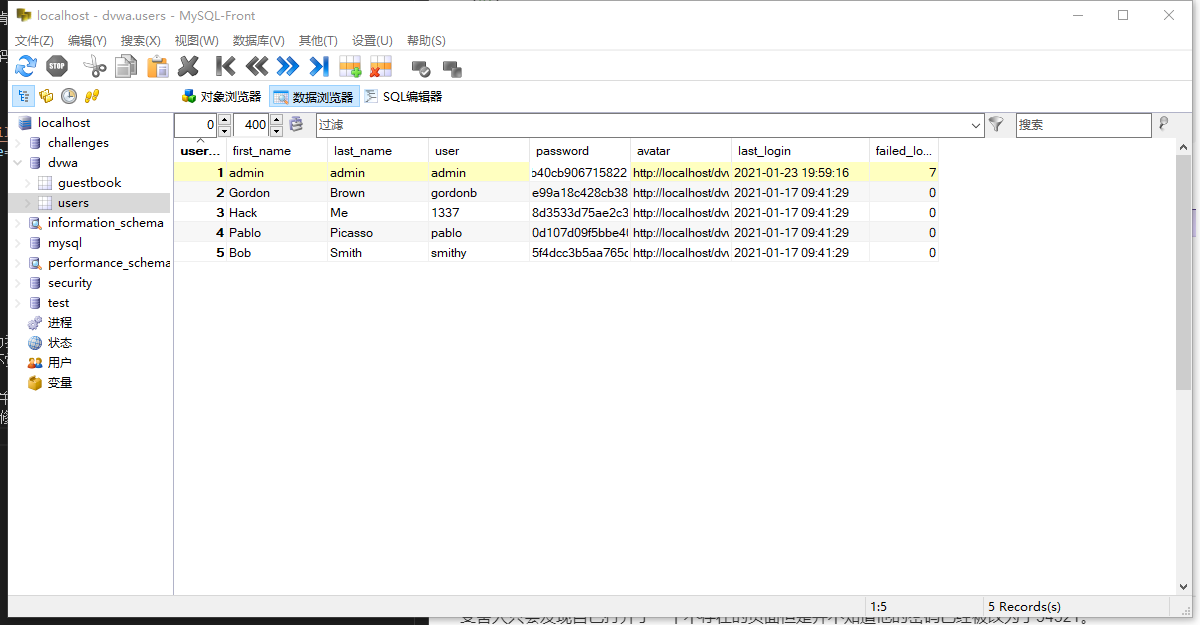The image size is (1200, 625).
Task: Expand the test database node
Action: (17, 303)
